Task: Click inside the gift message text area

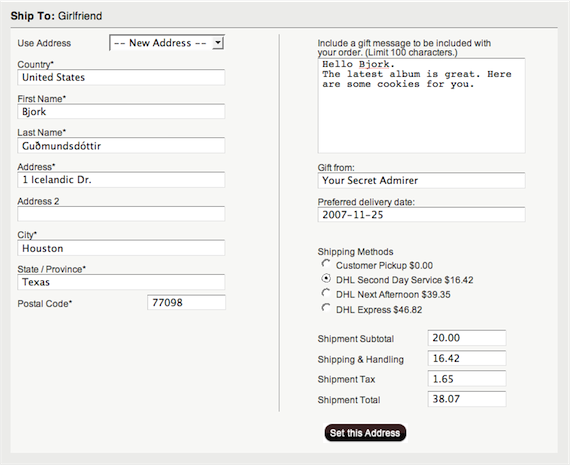Action: (421, 105)
